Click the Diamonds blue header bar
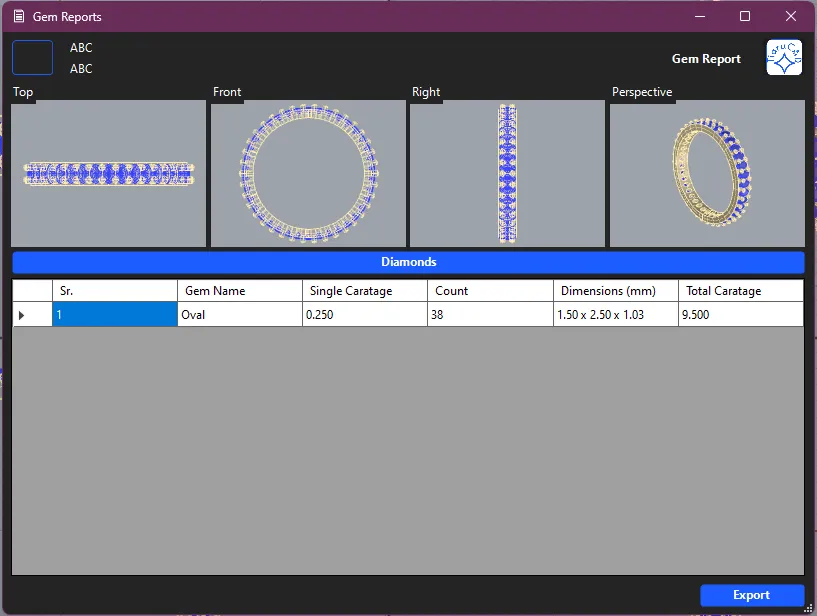 pyautogui.click(x=408, y=262)
